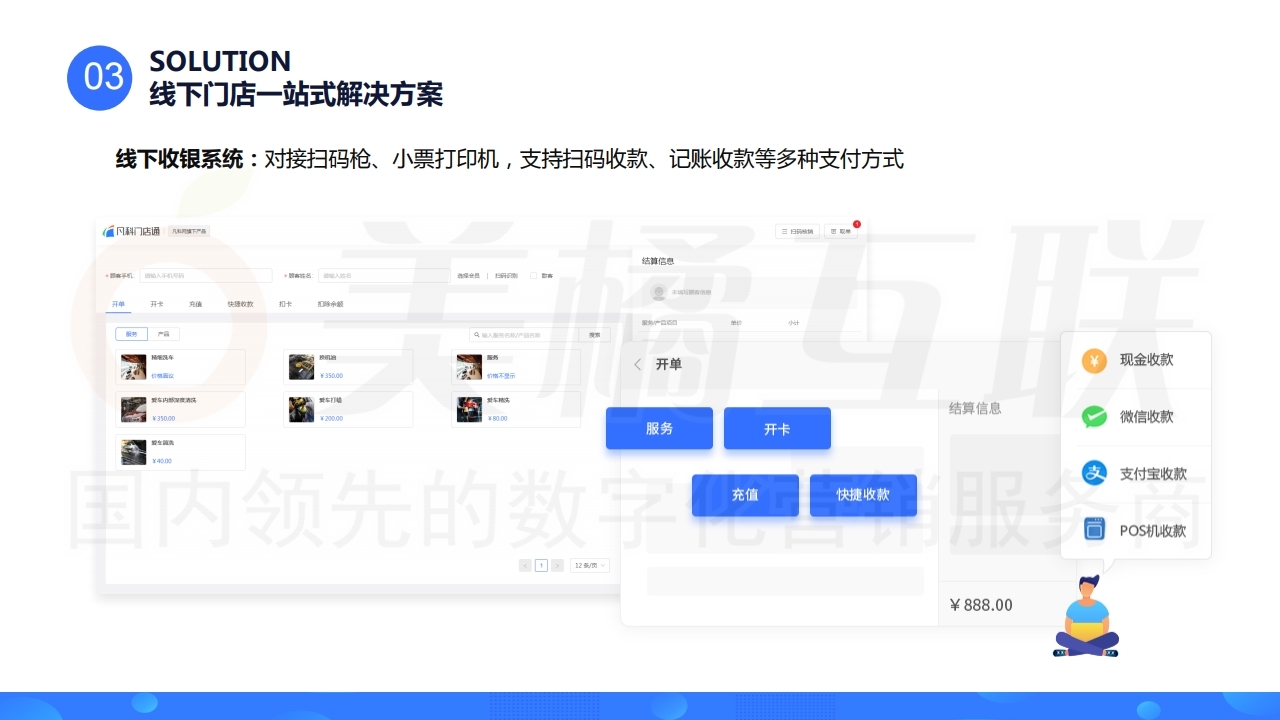The height and width of the screenshot is (720, 1280).
Task: Click the 扫码识别 link
Action: [506, 275]
